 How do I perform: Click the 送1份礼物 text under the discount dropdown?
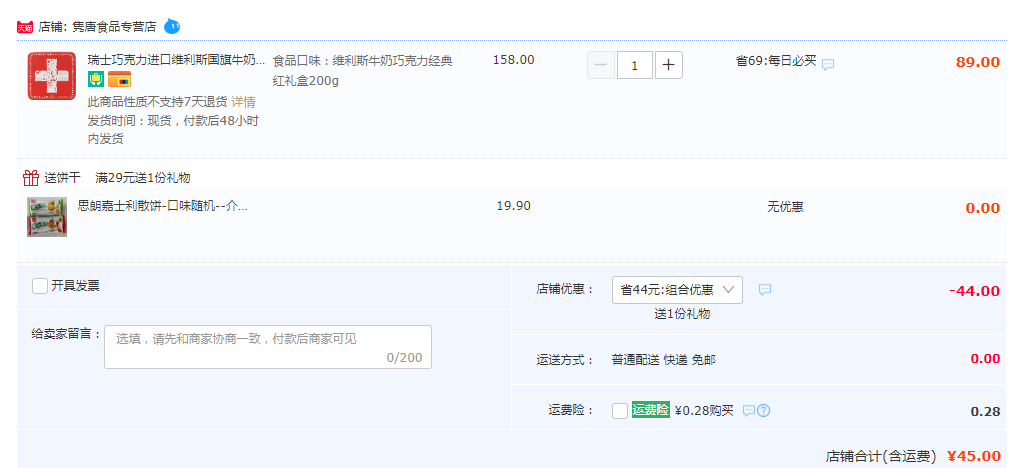coord(682,314)
